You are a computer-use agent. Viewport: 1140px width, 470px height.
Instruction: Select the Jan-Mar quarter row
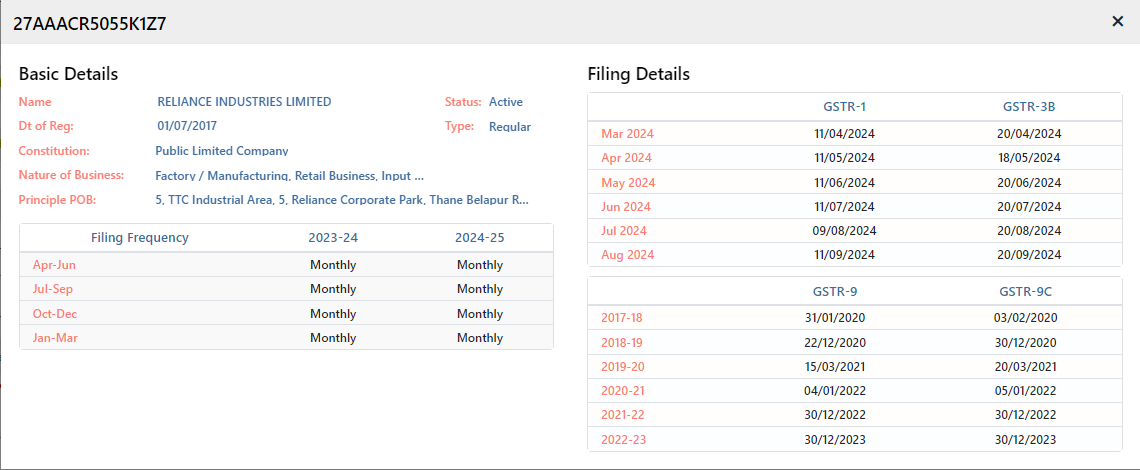[286, 338]
